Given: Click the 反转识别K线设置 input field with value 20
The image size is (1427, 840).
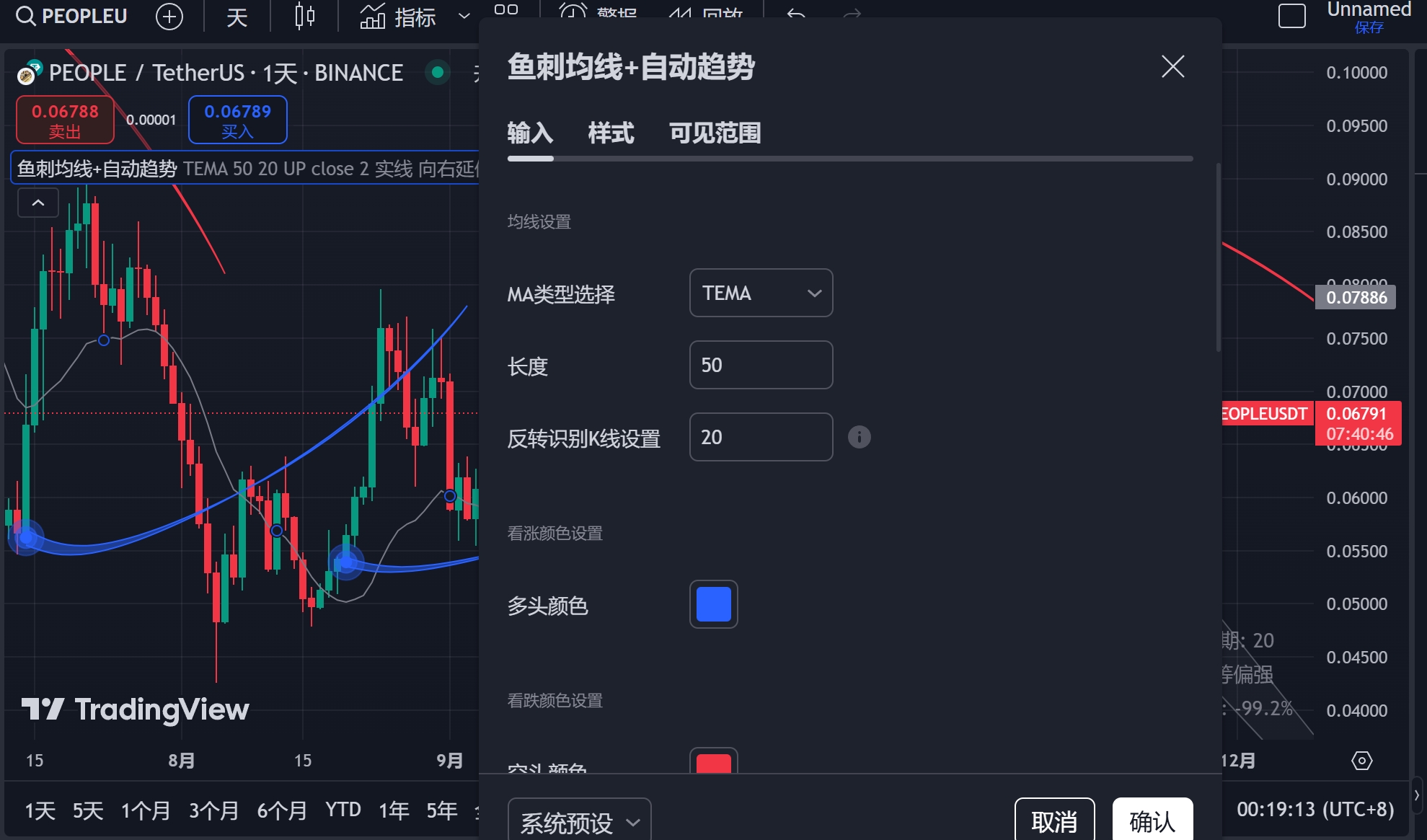Looking at the screenshot, I should pyautogui.click(x=761, y=437).
